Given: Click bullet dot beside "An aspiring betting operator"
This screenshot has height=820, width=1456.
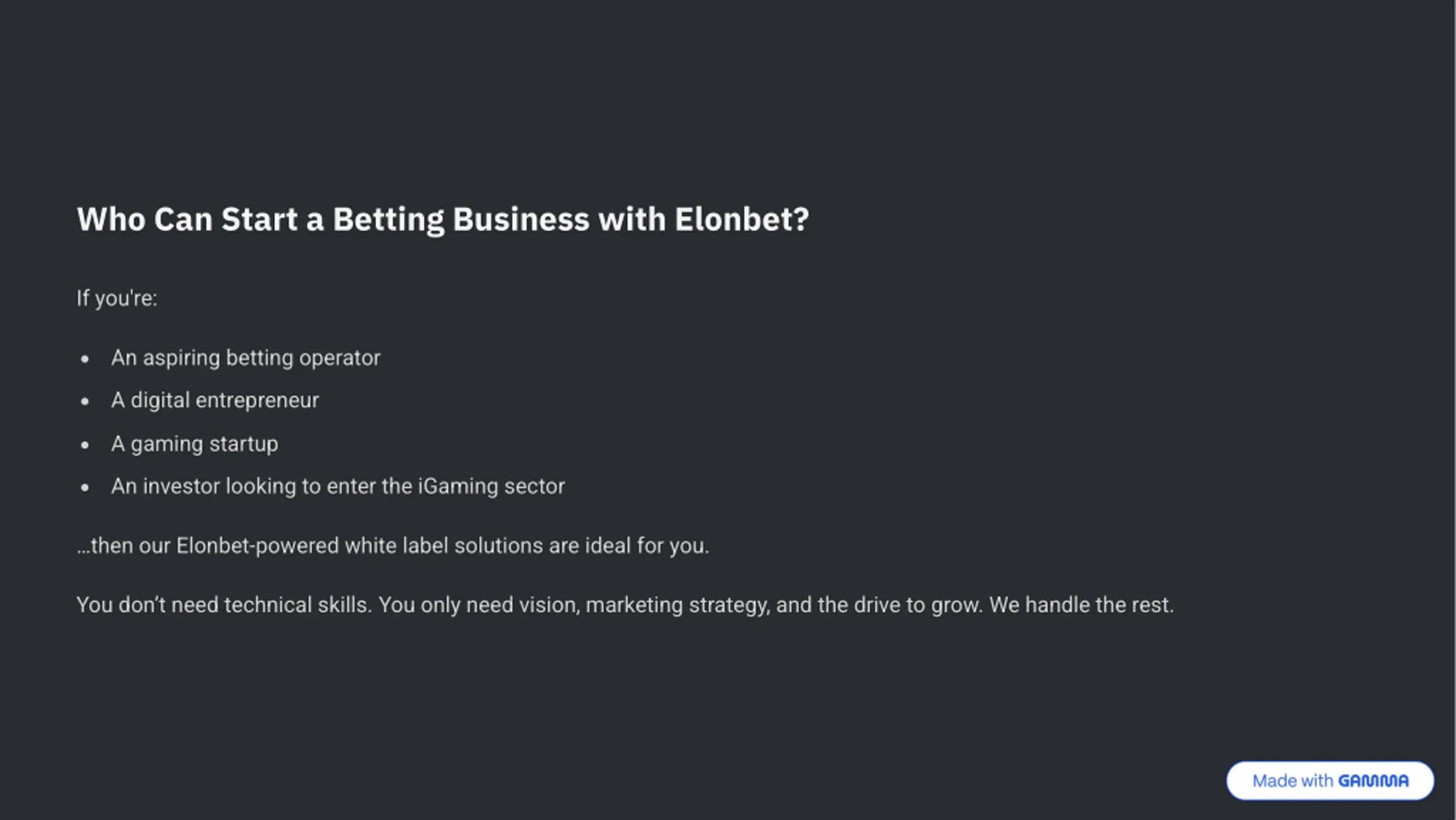Looking at the screenshot, I should [85, 359].
